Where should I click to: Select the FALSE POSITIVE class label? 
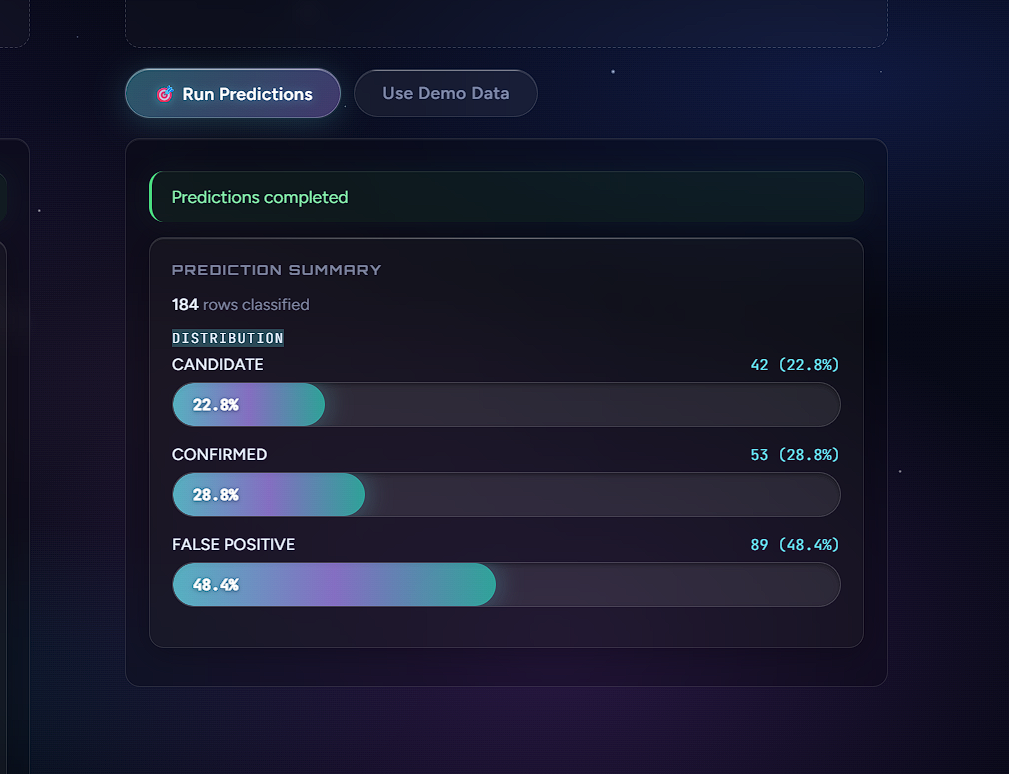[x=234, y=545]
